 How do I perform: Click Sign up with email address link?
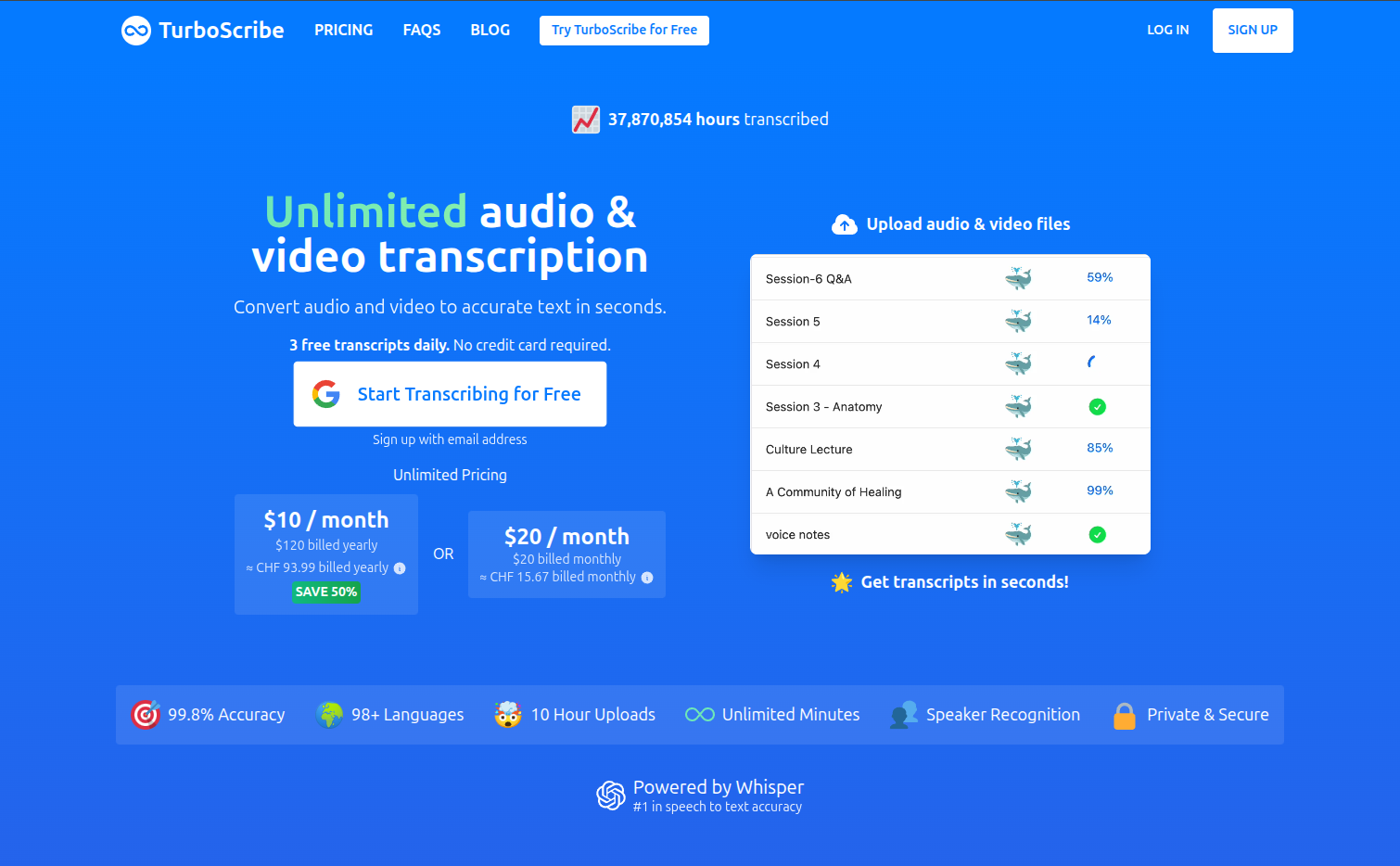[450, 439]
